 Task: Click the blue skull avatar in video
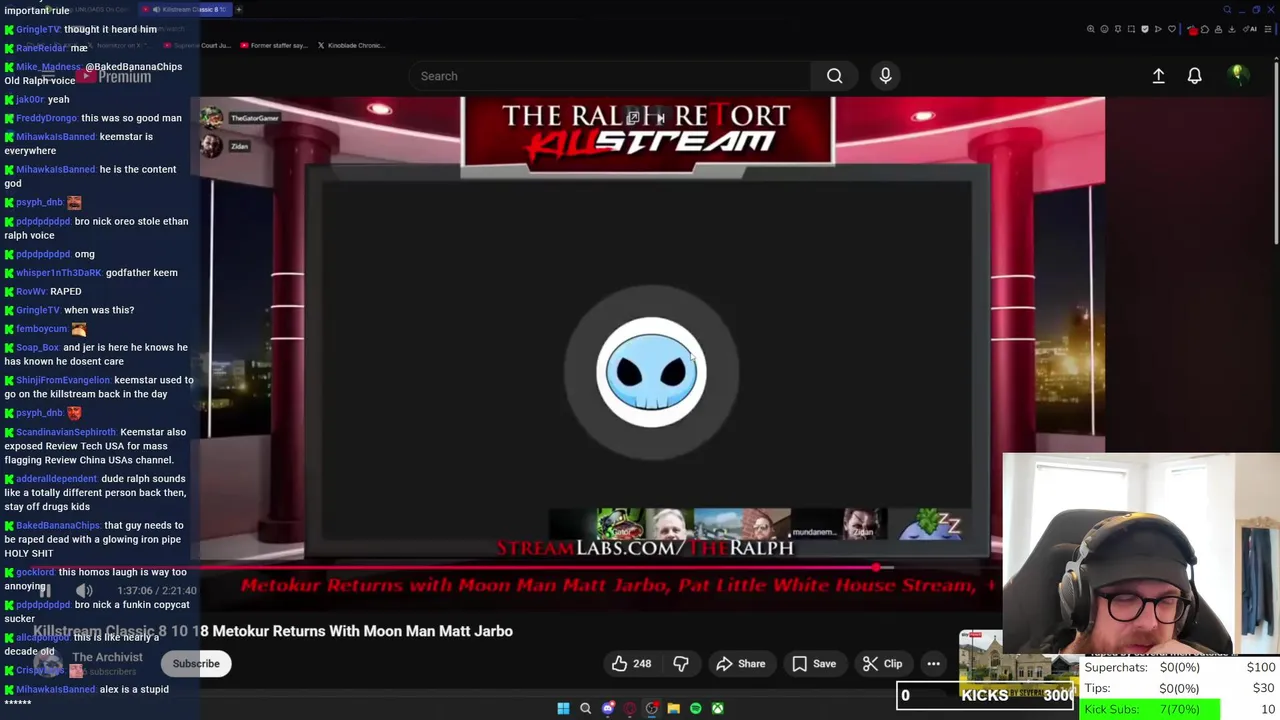652,372
